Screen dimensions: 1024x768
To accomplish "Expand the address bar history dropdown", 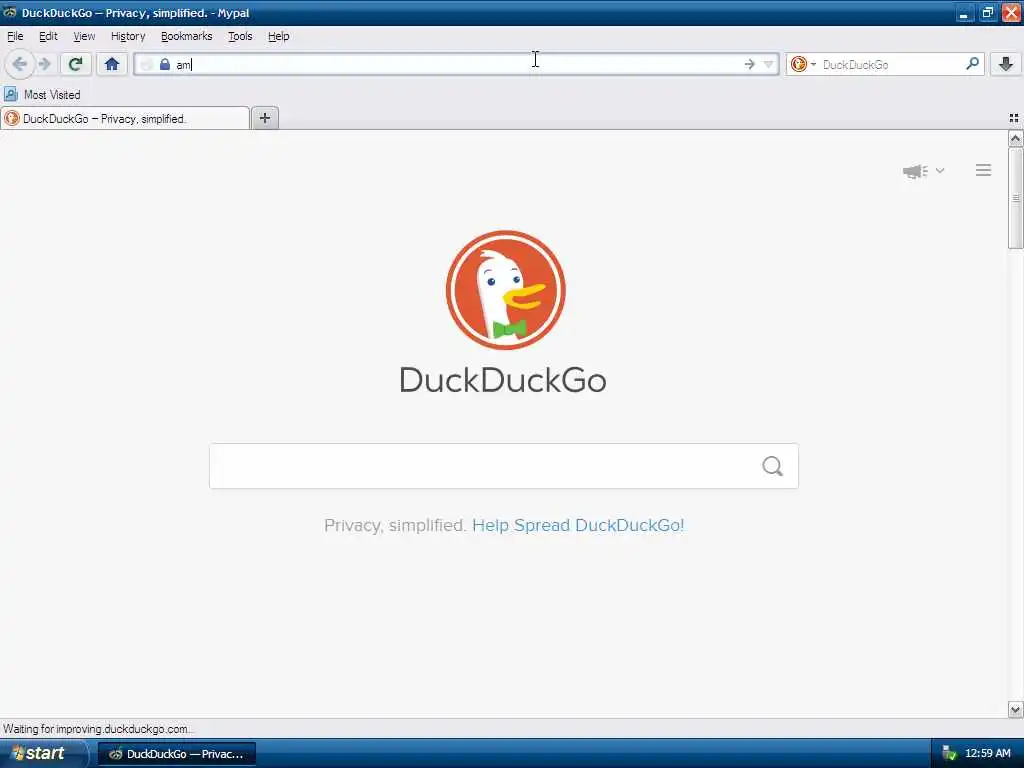I will point(769,64).
